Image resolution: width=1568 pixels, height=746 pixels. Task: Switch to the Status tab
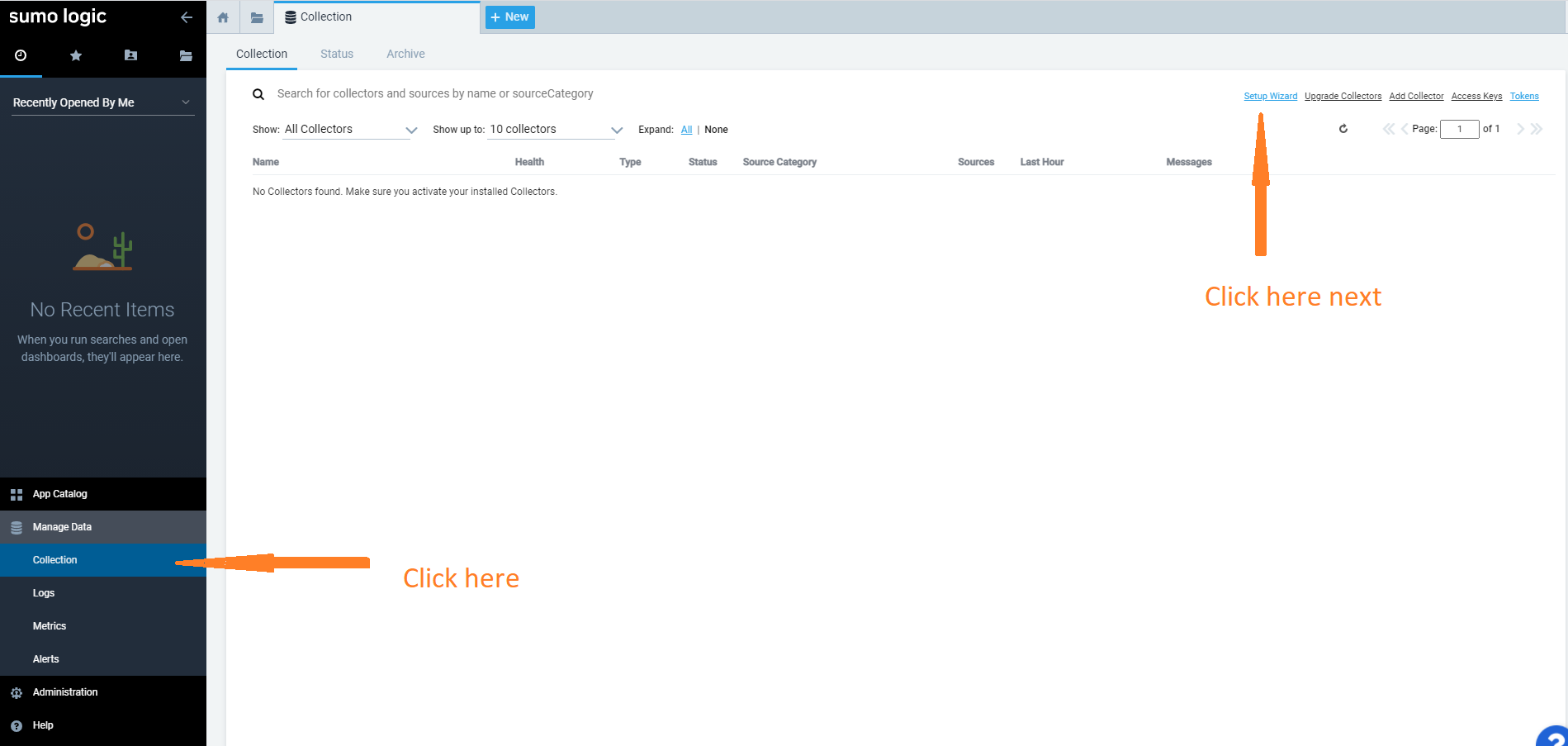(337, 54)
